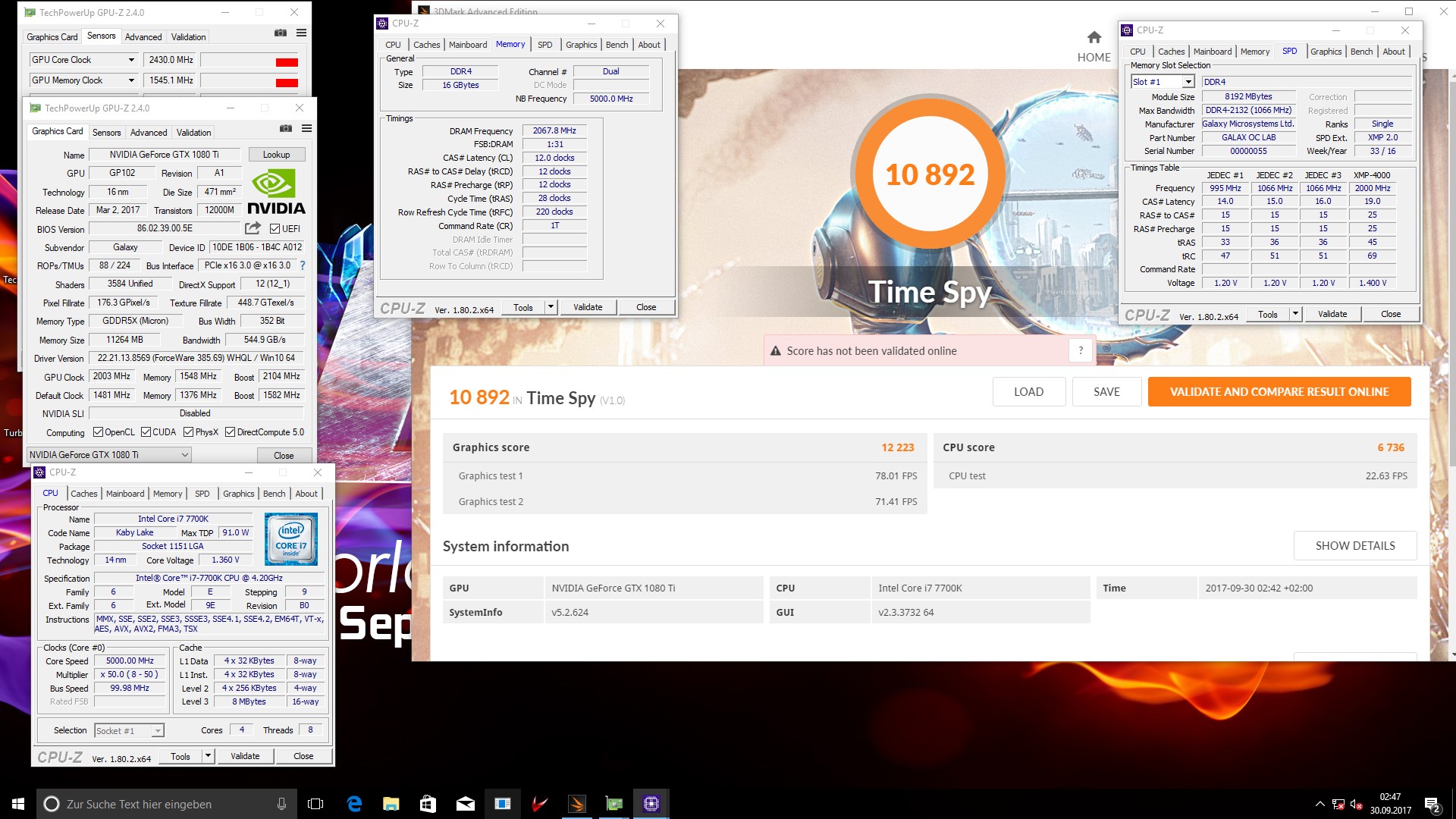Launch Microsoft Edge from taskbar
The image size is (1456, 819).
point(354,804)
